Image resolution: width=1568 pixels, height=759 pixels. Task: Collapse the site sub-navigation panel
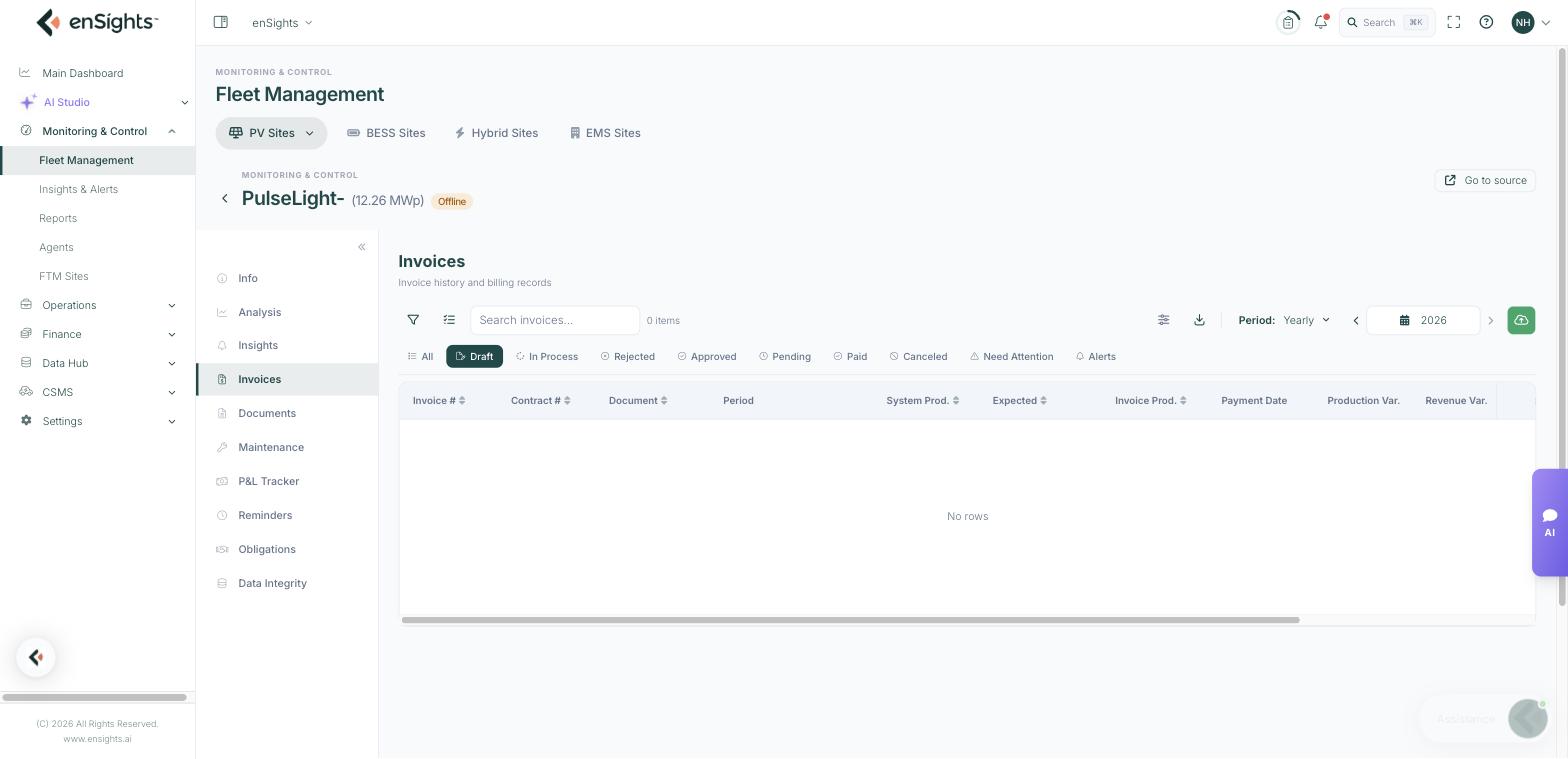[362, 247]
